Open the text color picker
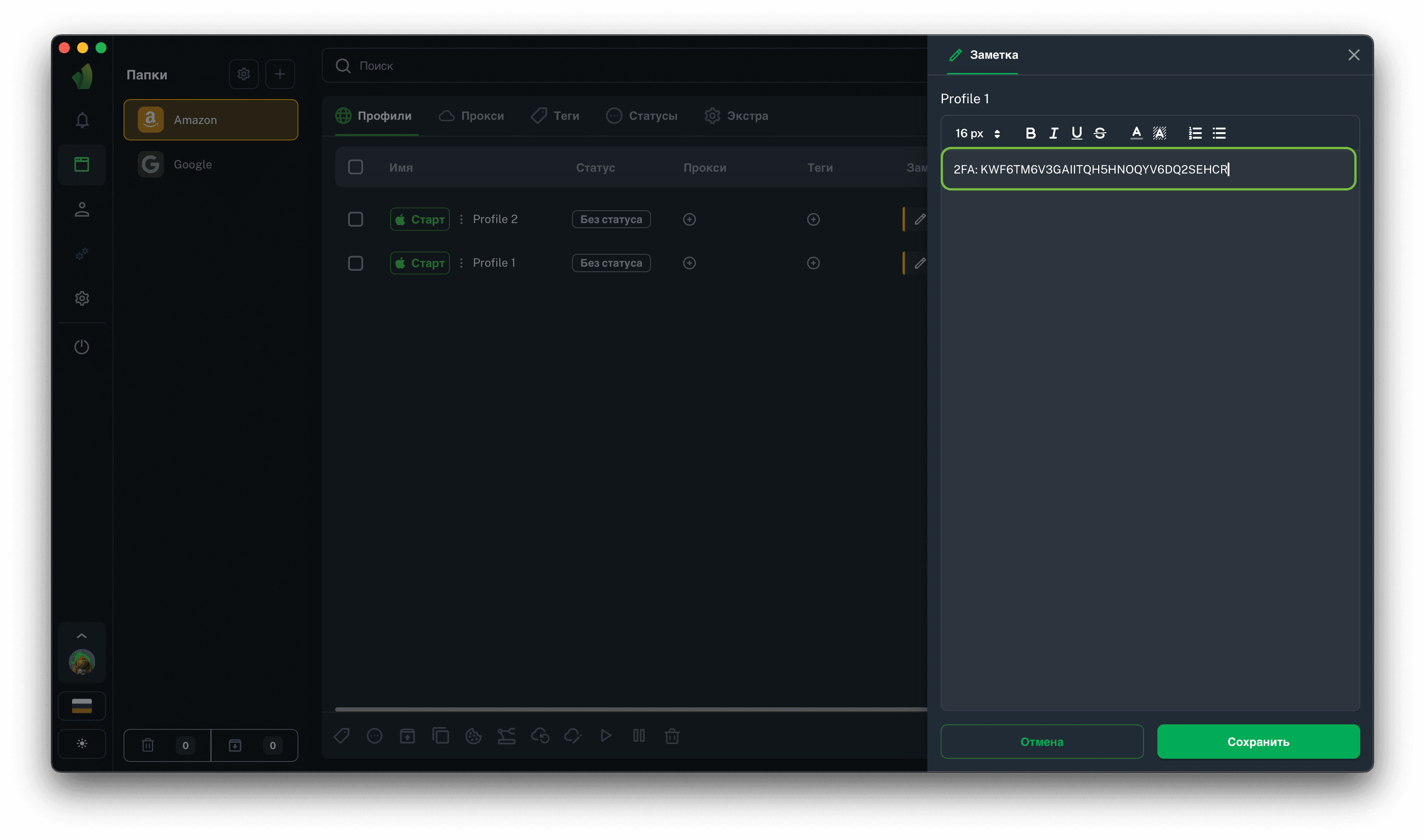This screenshot has width=1425, height=840. [1136, 133]
